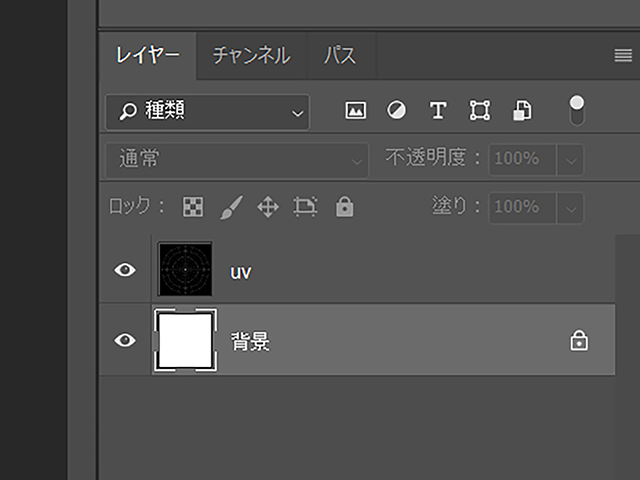Lock transparent pixels checkerboard icon
This screenshot has width=640, height=480.
pos(193,207)
